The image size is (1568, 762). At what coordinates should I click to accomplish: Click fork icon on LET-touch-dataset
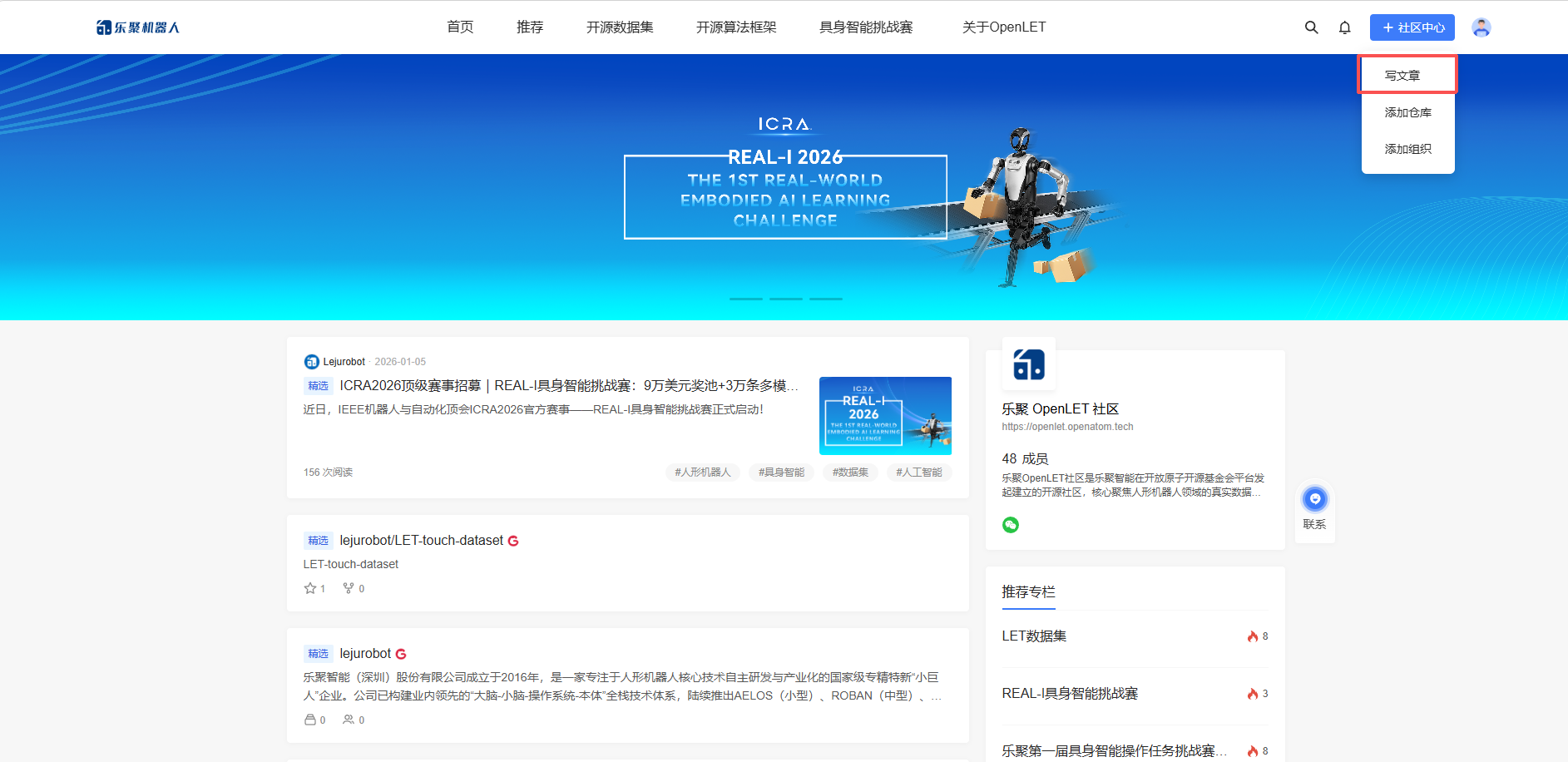coord(349,588)
